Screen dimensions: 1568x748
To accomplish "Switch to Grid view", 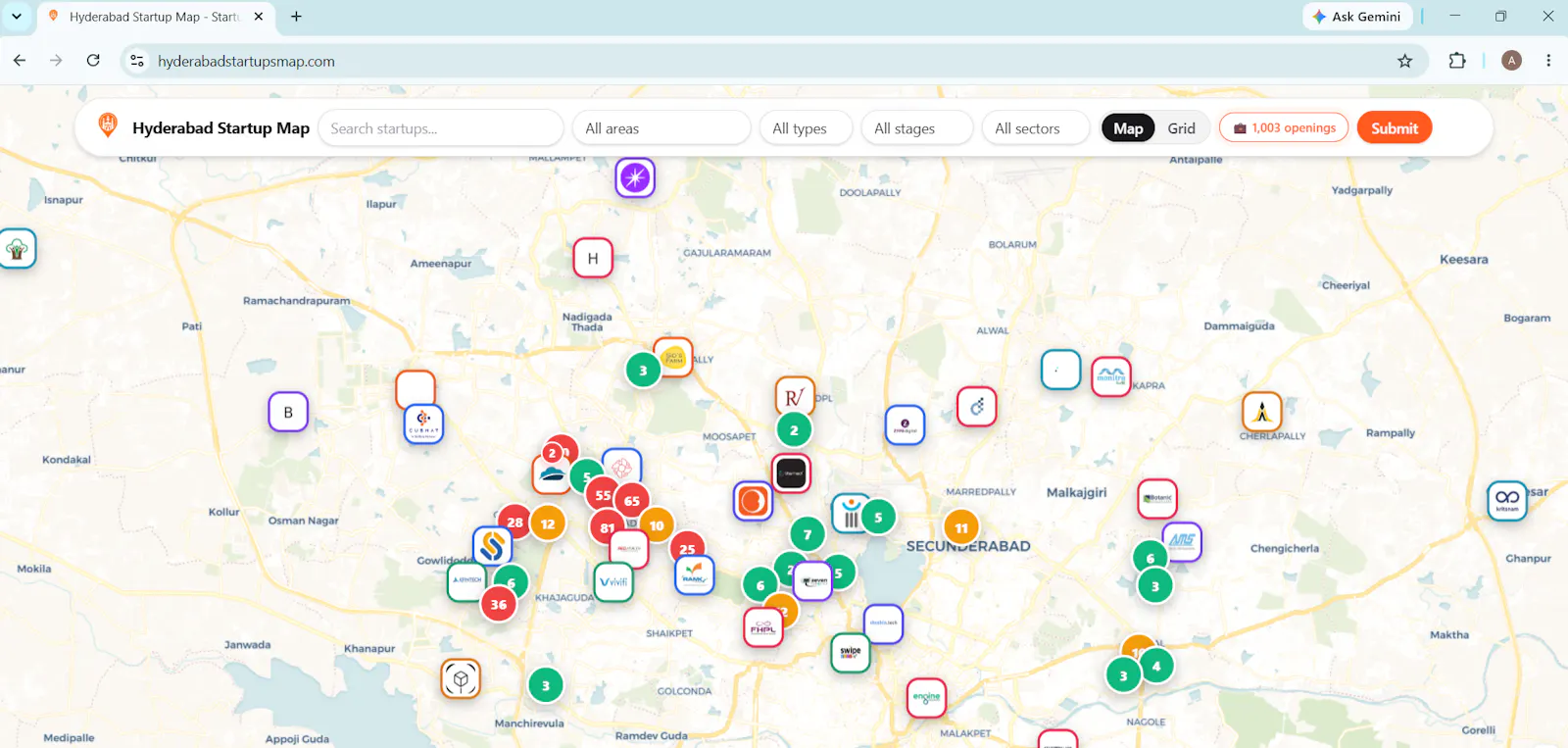I will click(1181, 127).
